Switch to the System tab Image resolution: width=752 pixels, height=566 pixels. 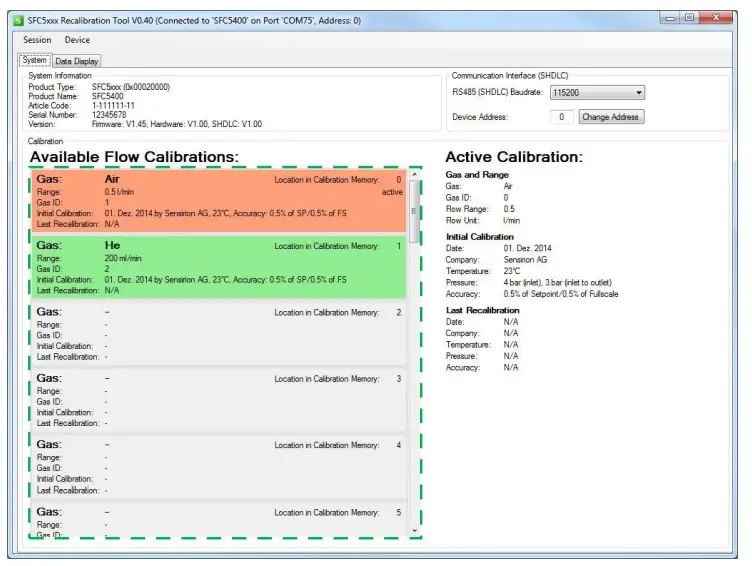click(x=35, y=60)
